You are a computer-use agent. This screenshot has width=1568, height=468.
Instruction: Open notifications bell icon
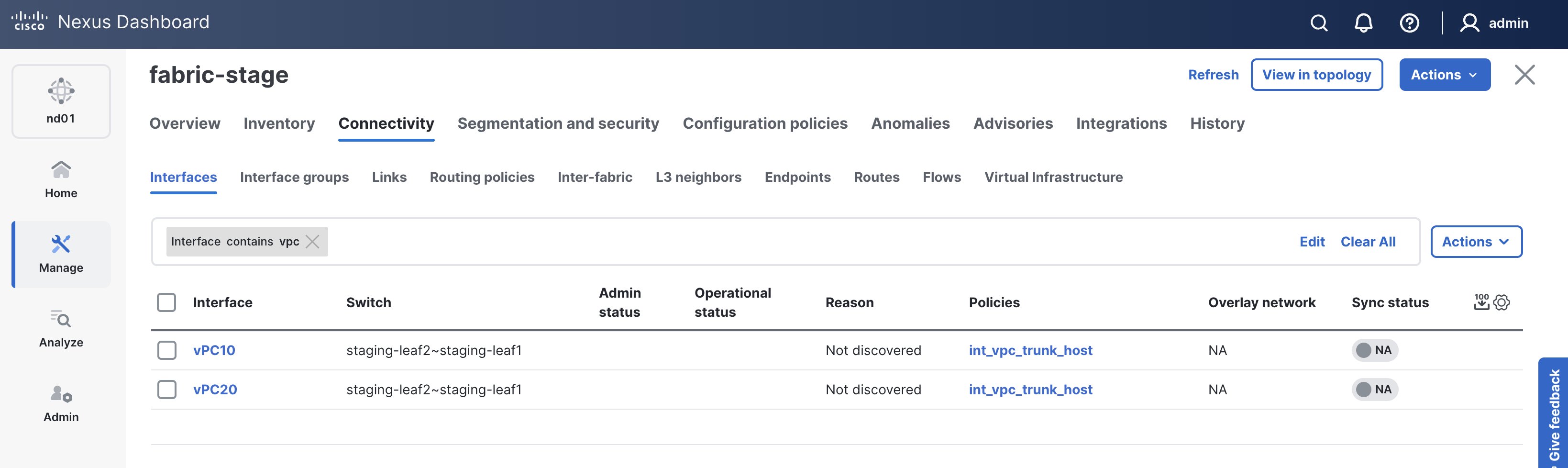coord(1363,23)
